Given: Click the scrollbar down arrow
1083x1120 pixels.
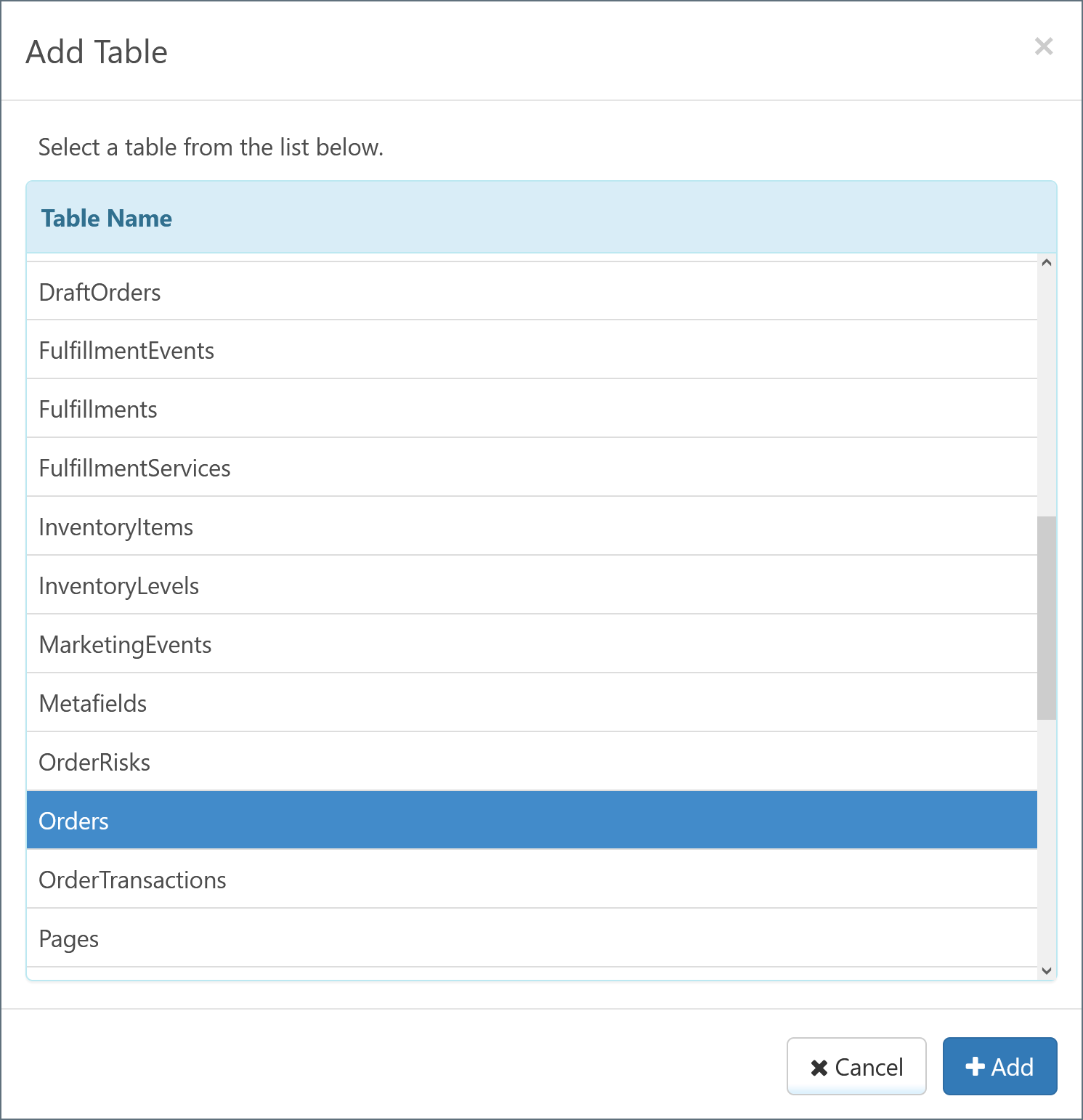Looking at the screenshot, I should pyautogui.click(x=1046, y=970).
